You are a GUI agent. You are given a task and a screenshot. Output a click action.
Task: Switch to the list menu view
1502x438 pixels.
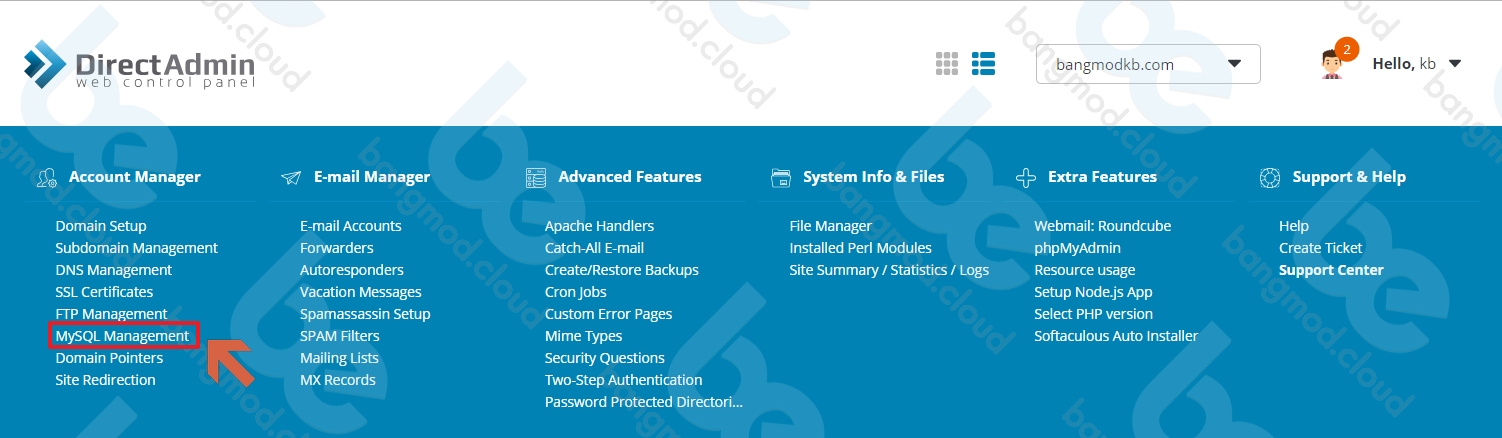coord(983,63)
